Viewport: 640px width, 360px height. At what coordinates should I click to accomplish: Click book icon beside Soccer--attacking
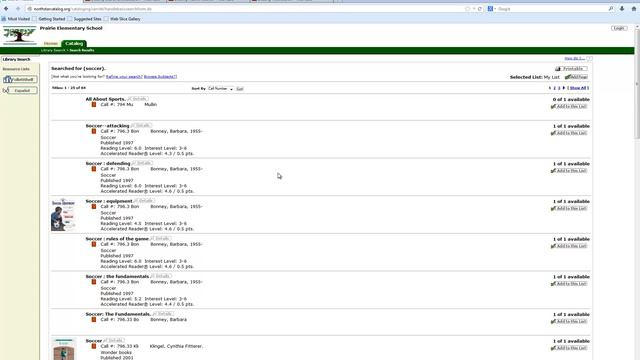pos(94,131)
